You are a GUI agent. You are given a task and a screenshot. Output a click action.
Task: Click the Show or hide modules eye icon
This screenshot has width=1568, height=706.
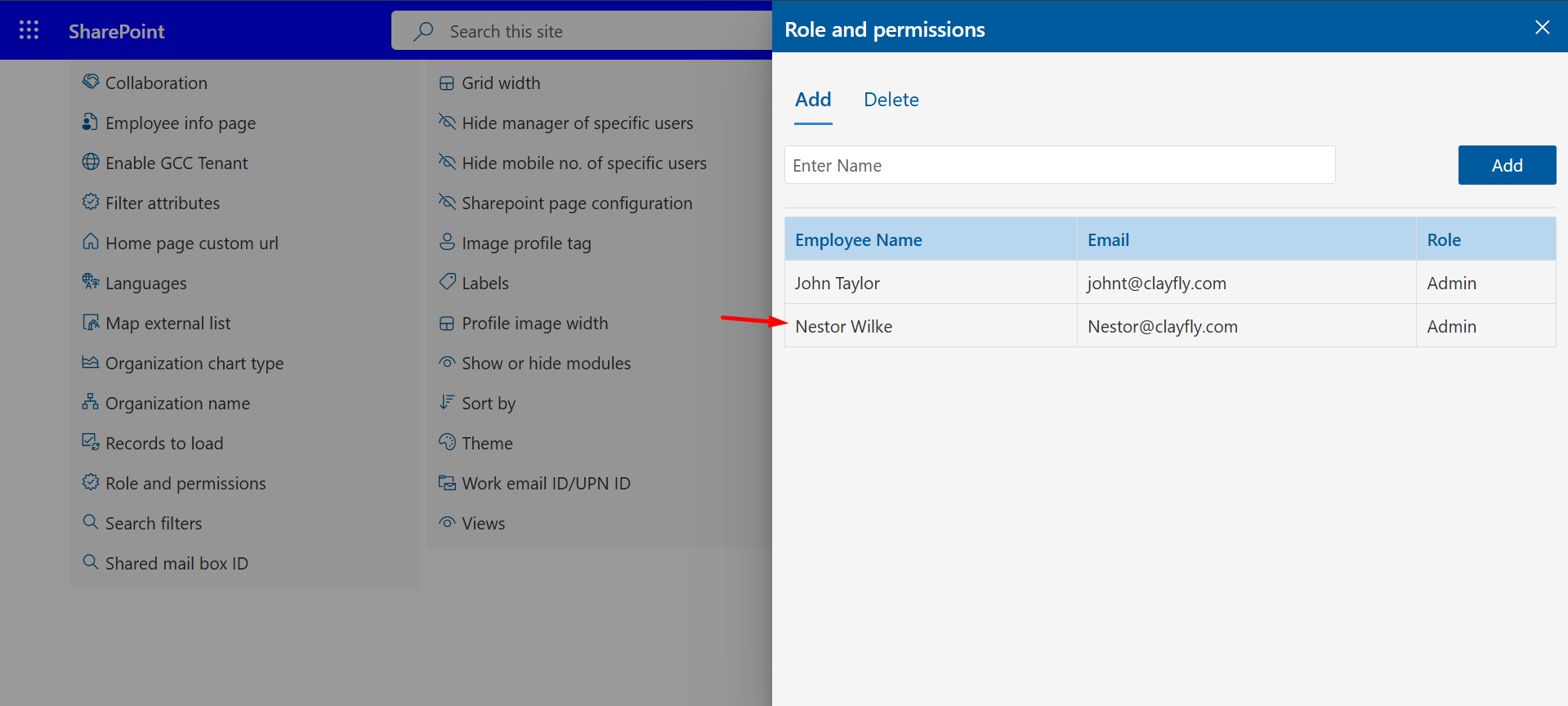click(447, 362)
